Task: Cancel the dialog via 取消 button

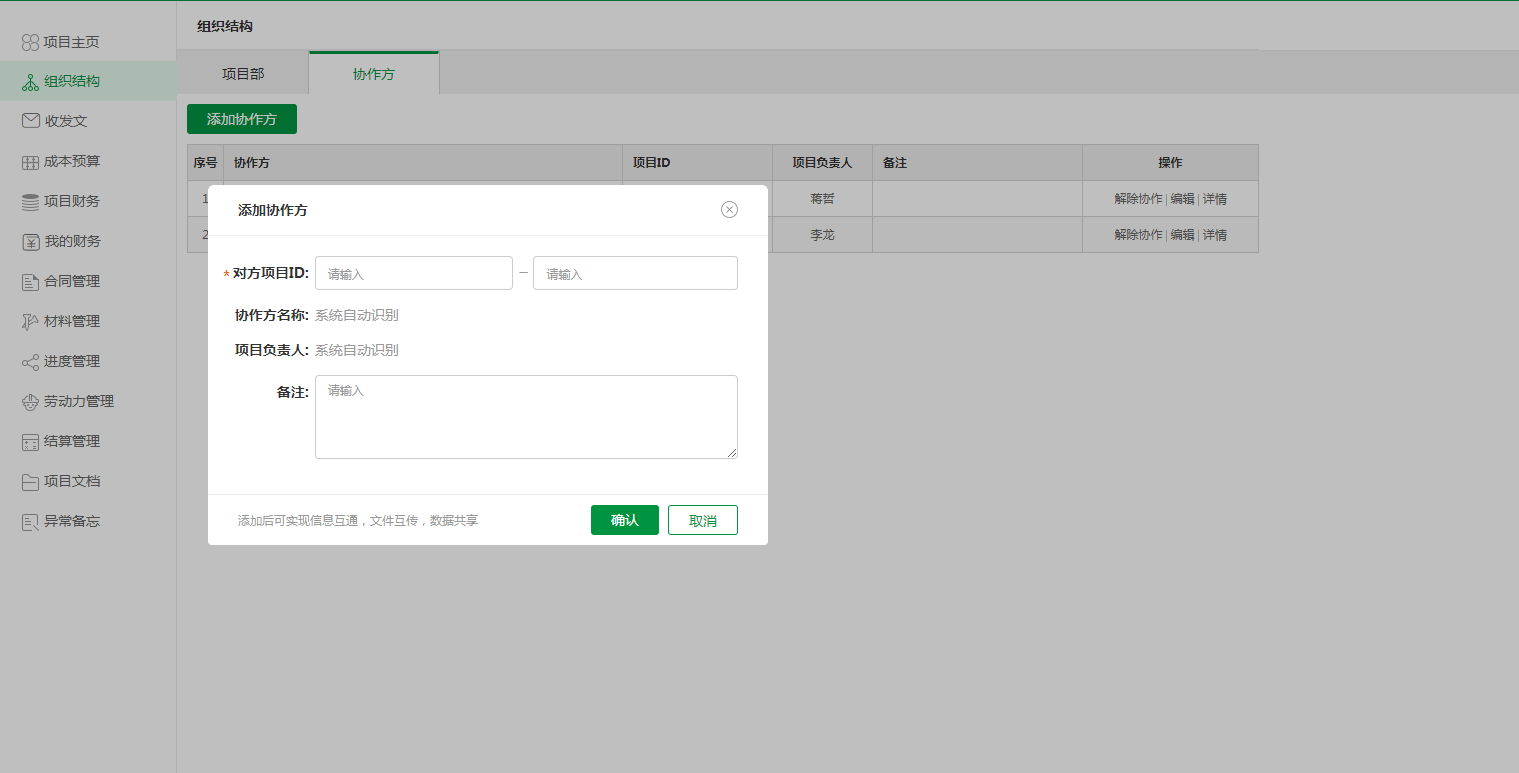Action: [x=703, y=520]
